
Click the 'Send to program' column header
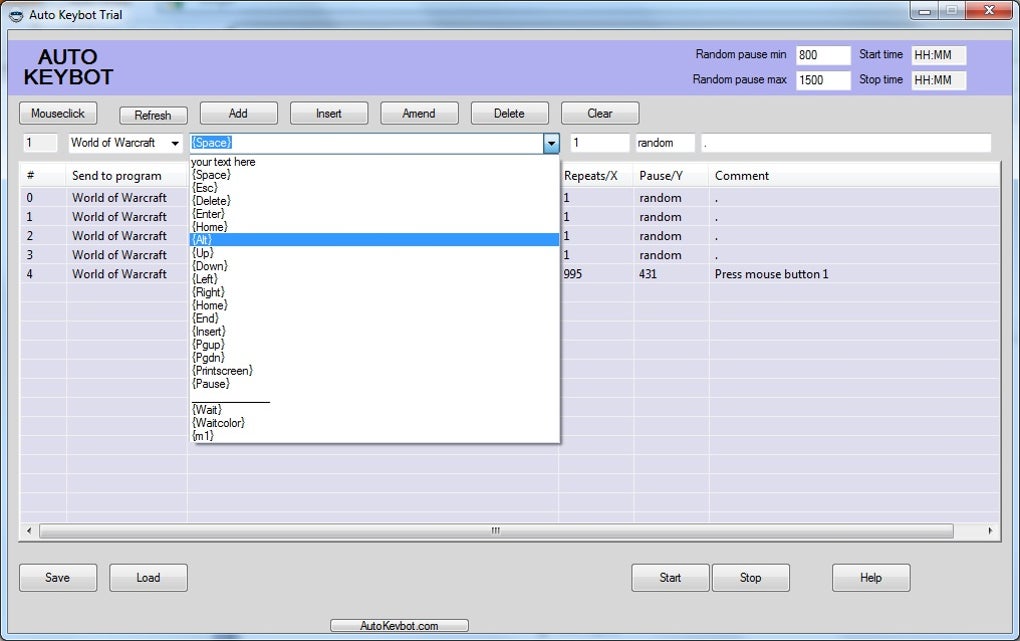126,176
